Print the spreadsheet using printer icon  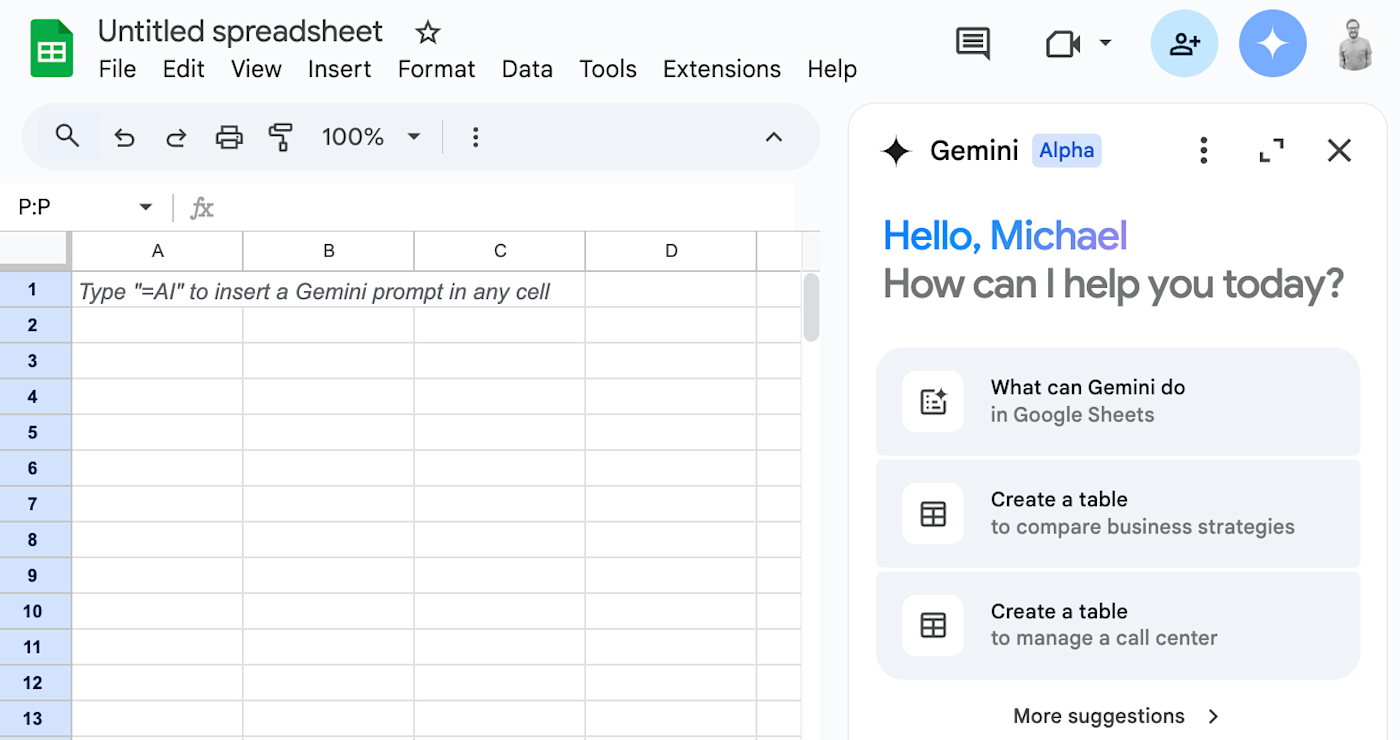click(x=229, y=137)
